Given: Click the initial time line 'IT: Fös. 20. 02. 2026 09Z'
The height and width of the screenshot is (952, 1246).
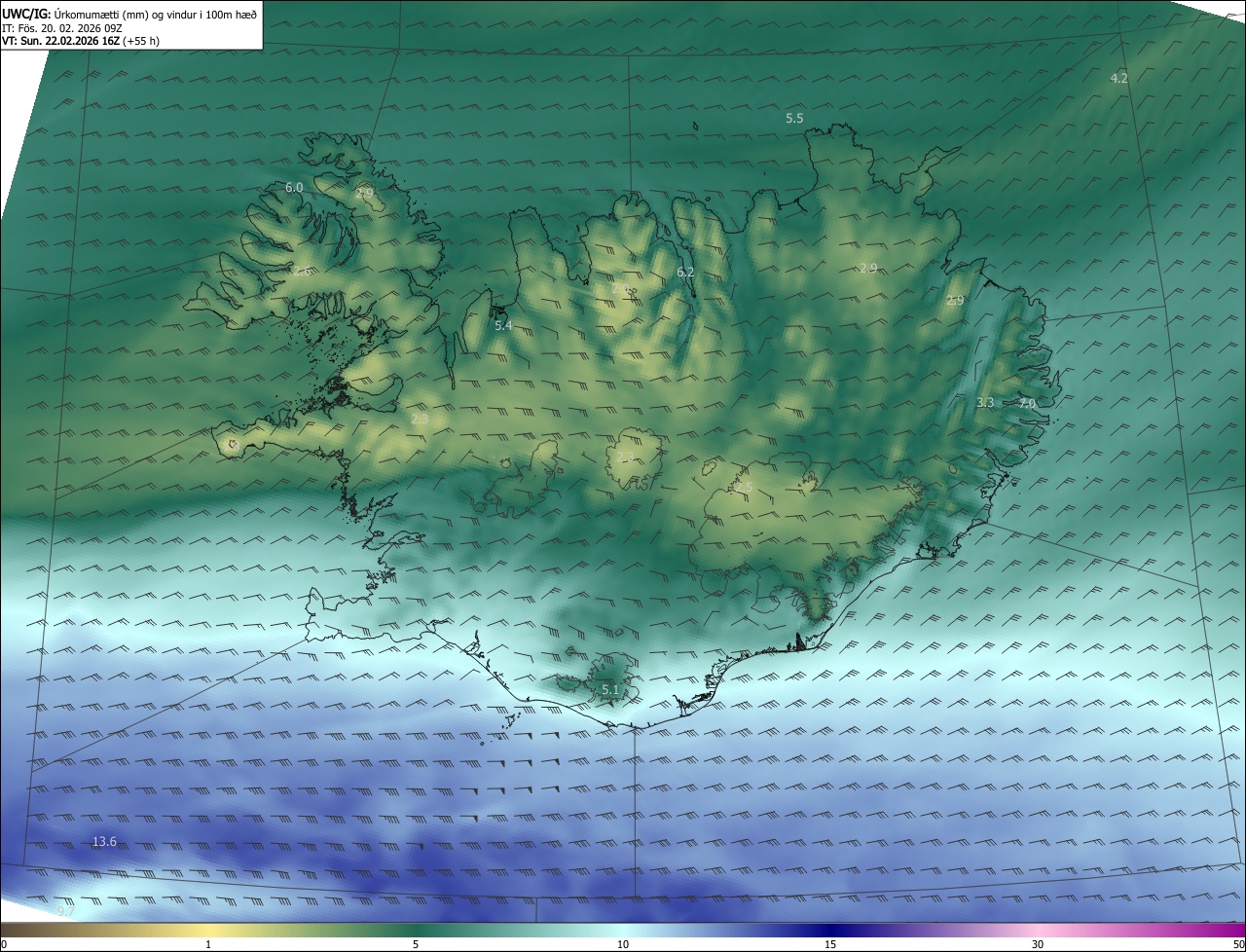Looking at the screenshot, I should (62, 27).
